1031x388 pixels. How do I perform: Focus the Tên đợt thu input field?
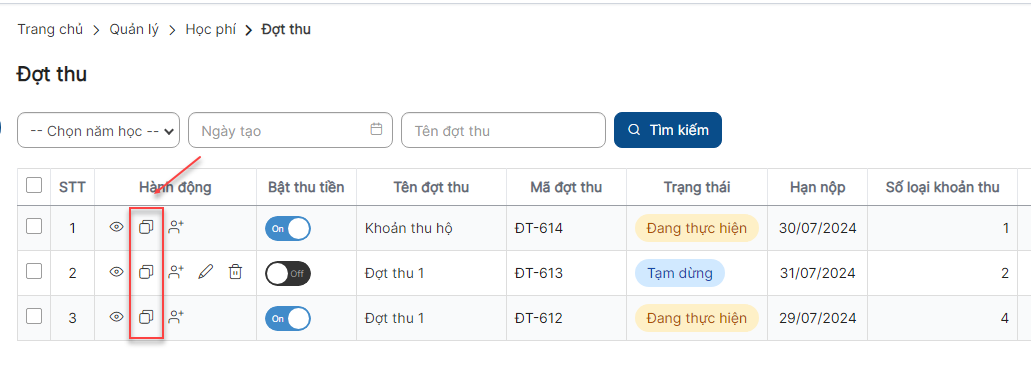tap(503, 130)
